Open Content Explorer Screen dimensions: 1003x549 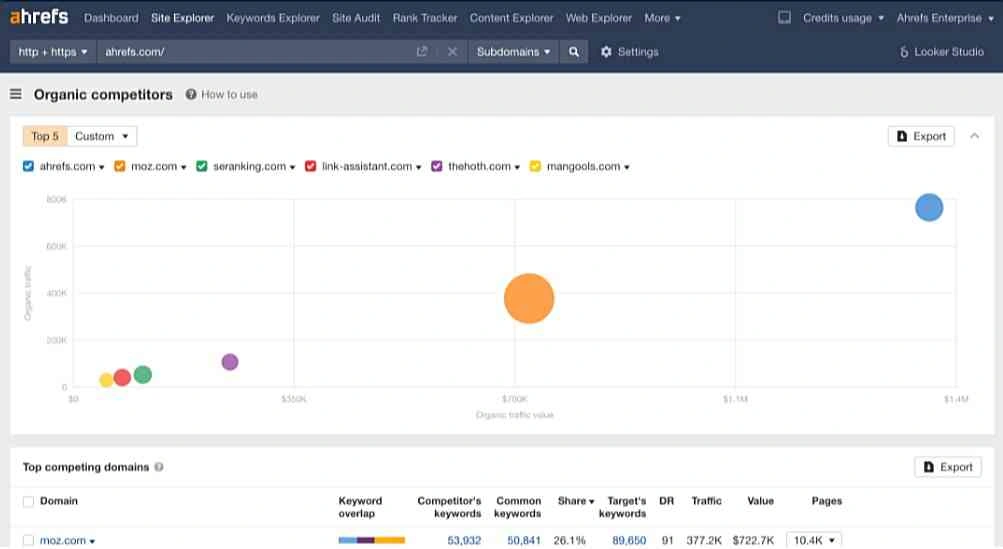(x=511, y=18)
